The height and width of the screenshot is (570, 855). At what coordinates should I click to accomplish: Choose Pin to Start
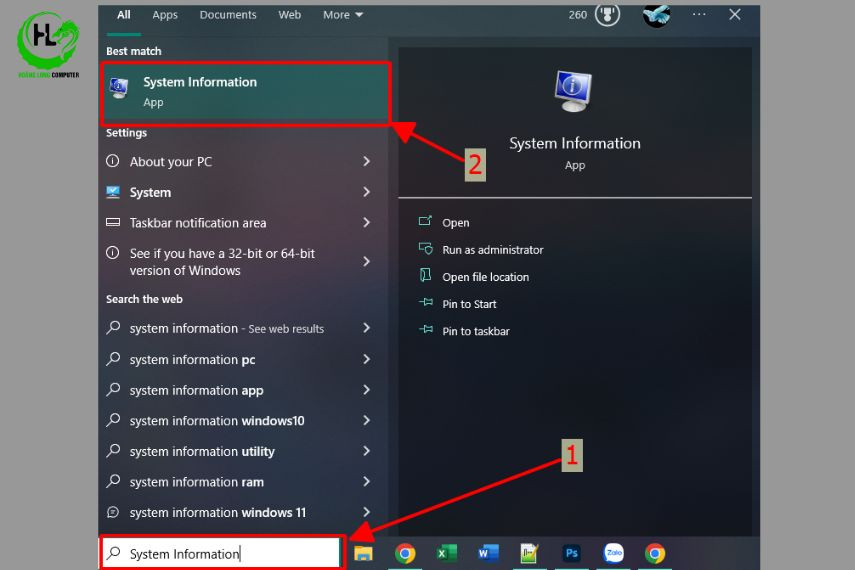(x=469, y=304)
